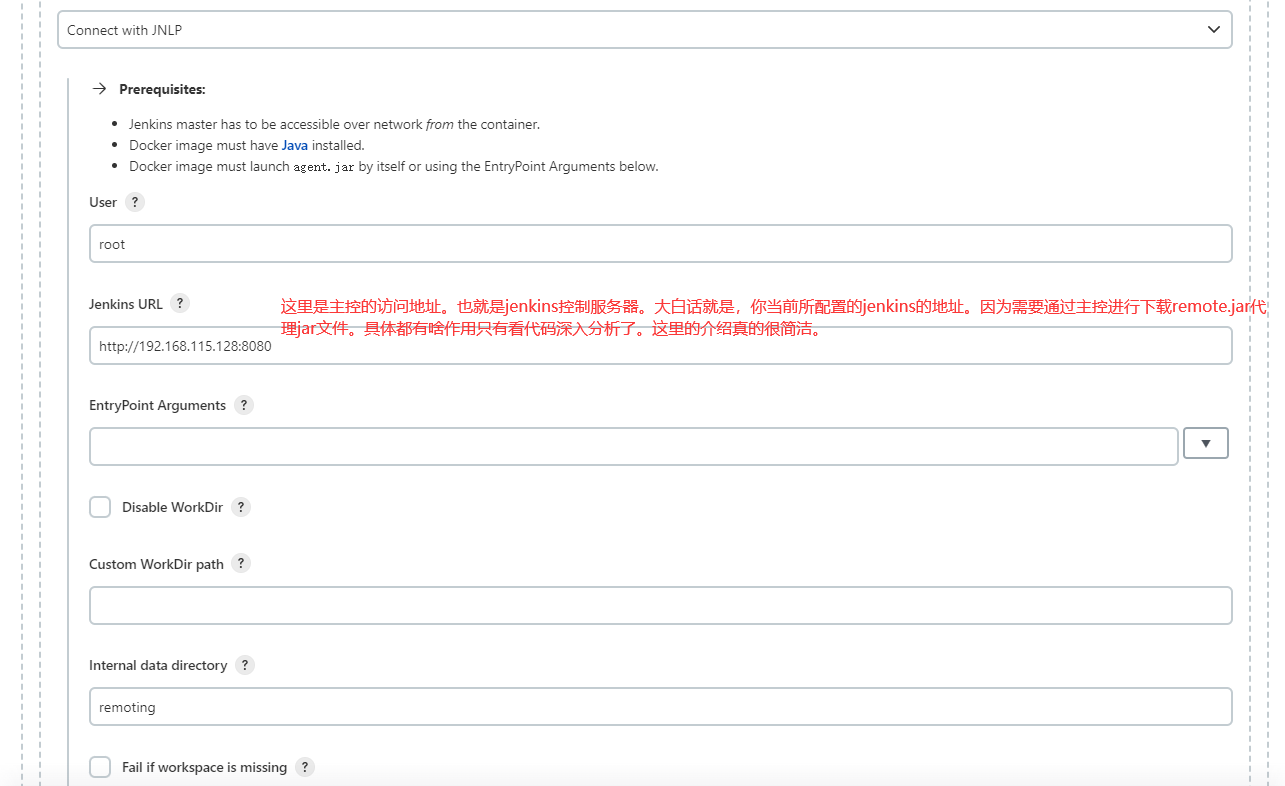This screenshot has width=1285, height=786.
Task: Show help for Internal data directory
Action: click(245, 665)
